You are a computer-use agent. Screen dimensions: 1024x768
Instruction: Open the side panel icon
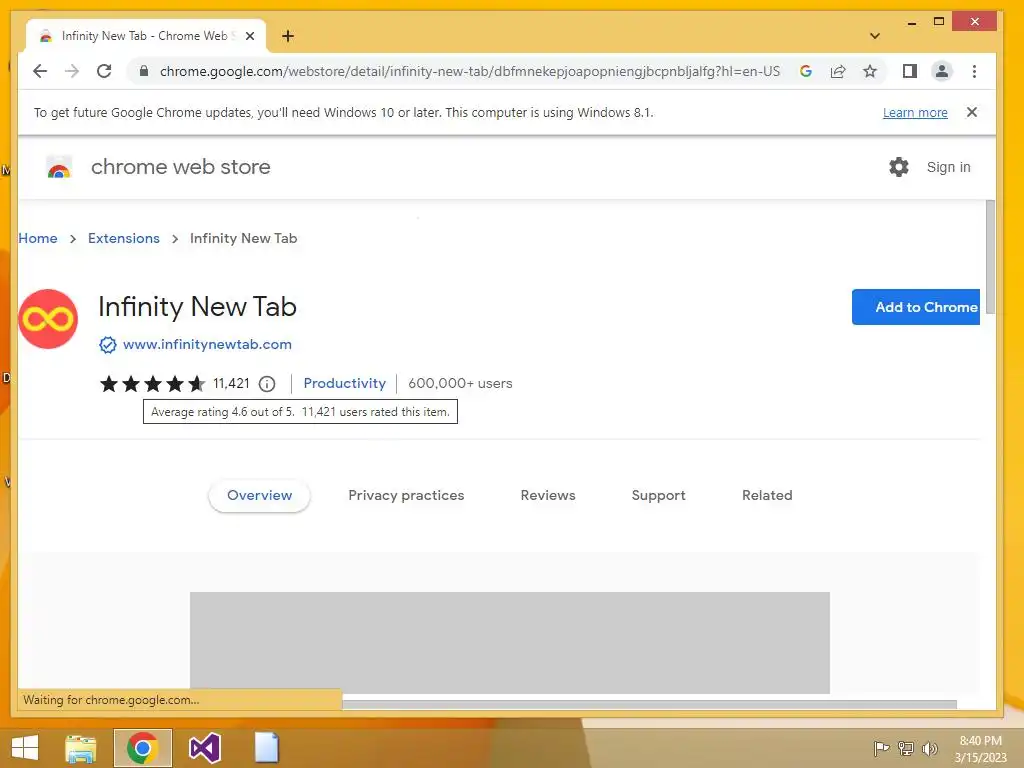click(x=910, y=71)
